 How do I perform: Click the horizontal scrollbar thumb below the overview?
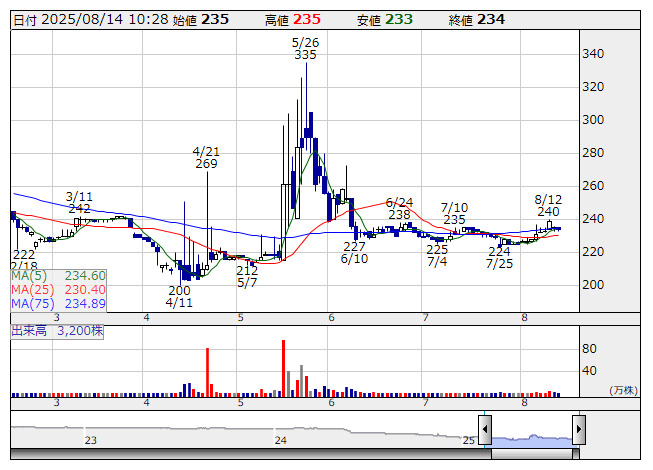pyautogui.click(x=531, y=455)
